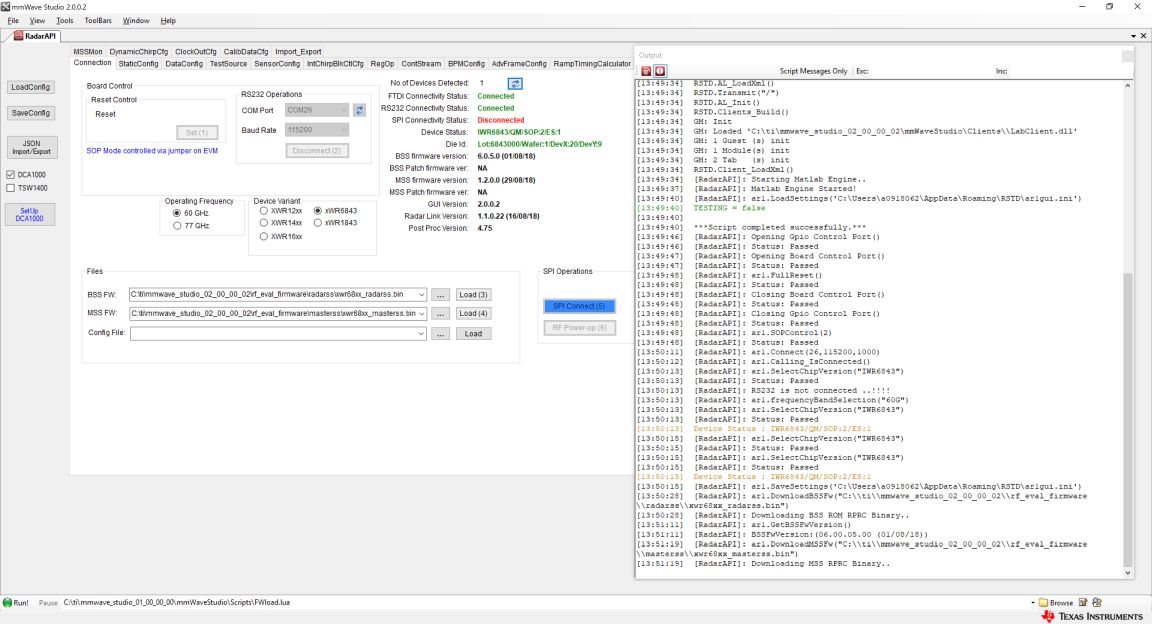Browse for Config File with ... button
The height and width of the screenshot is (624, 1152).
pyautogui.click(x=440, y=334)
